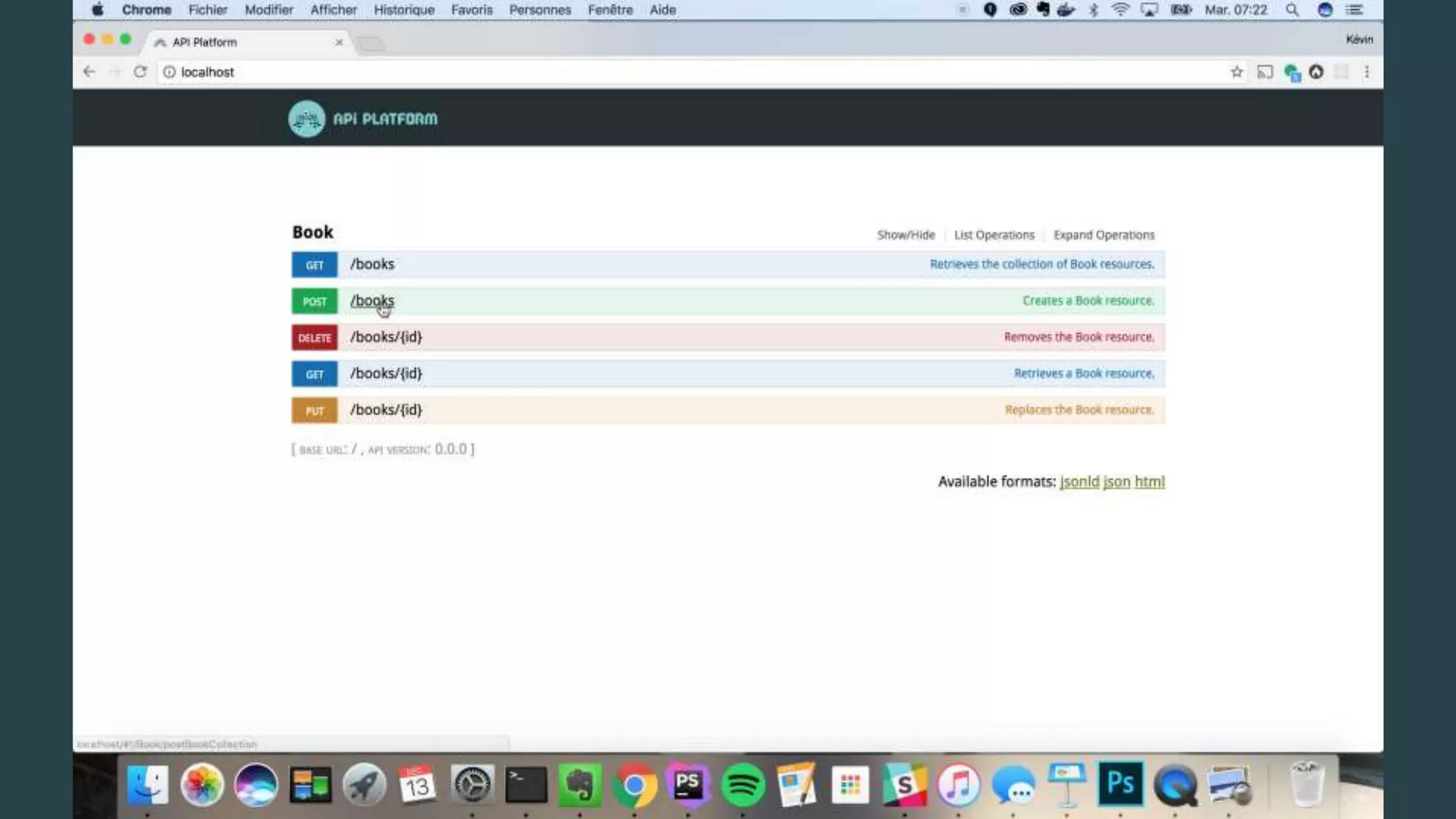Viewport: 1456px width, 819px height.
Task: Toggle Show/Hide for Book section
Action: (905, 235)
